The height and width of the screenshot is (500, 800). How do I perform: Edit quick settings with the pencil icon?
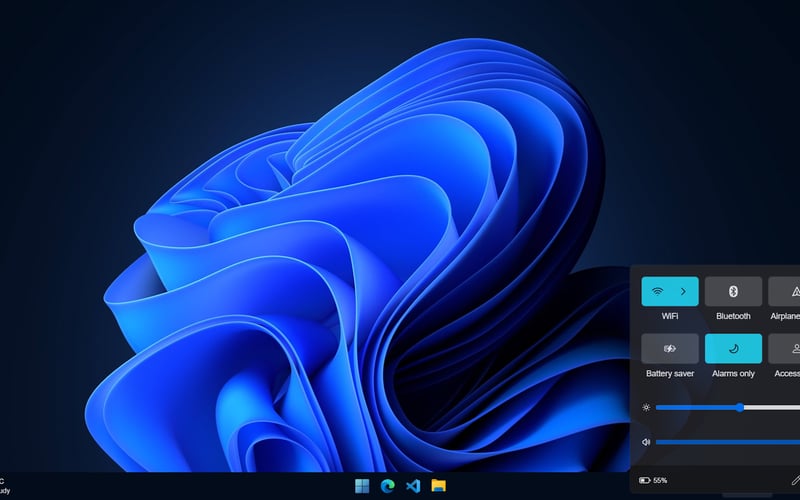795,480
